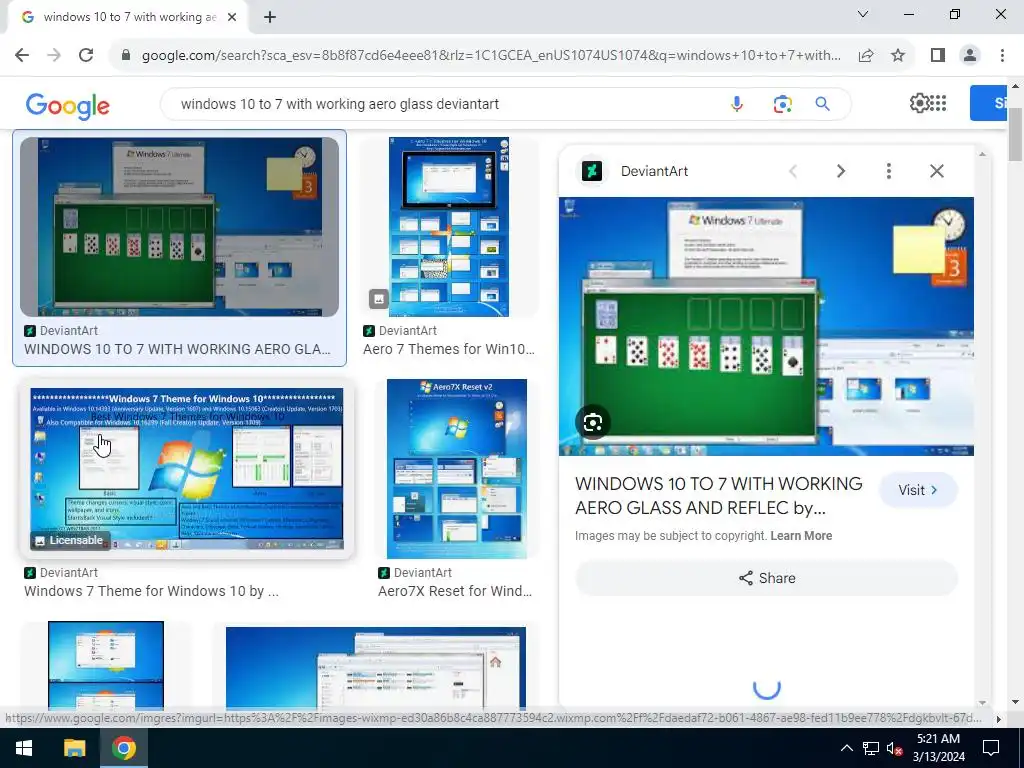
Task: Open 'WINDOWS 10 TO 7 WITH WORKING AERO GLA...' caption
Action: [x=177, y=349]
